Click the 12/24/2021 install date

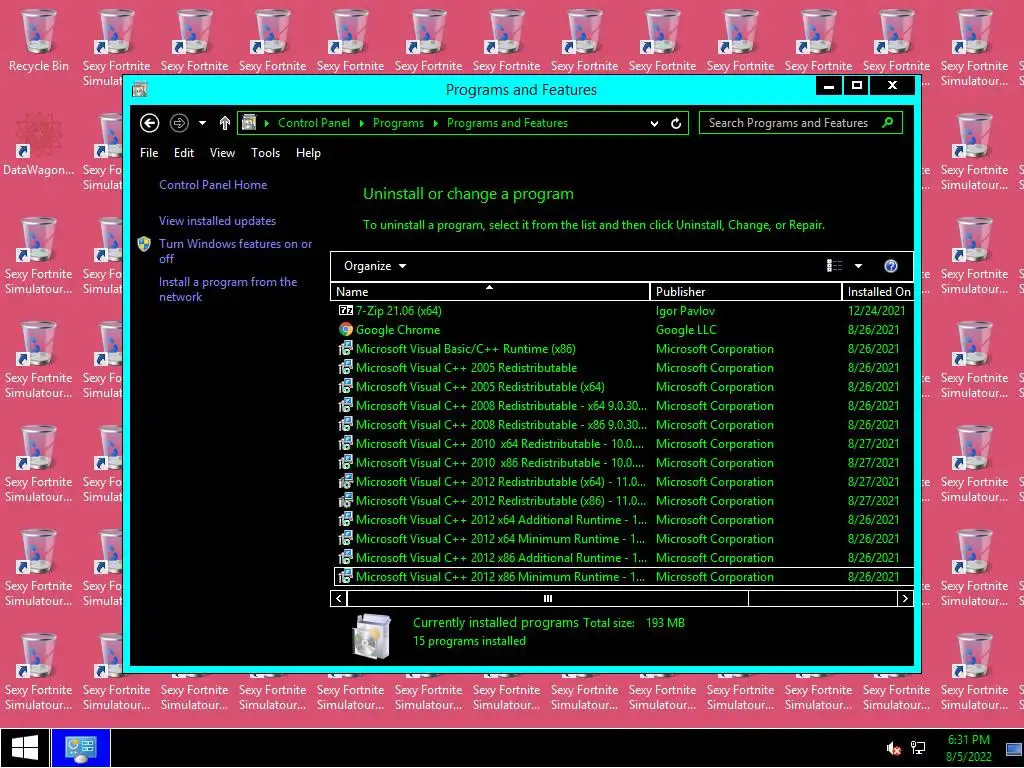click(876, 311)
